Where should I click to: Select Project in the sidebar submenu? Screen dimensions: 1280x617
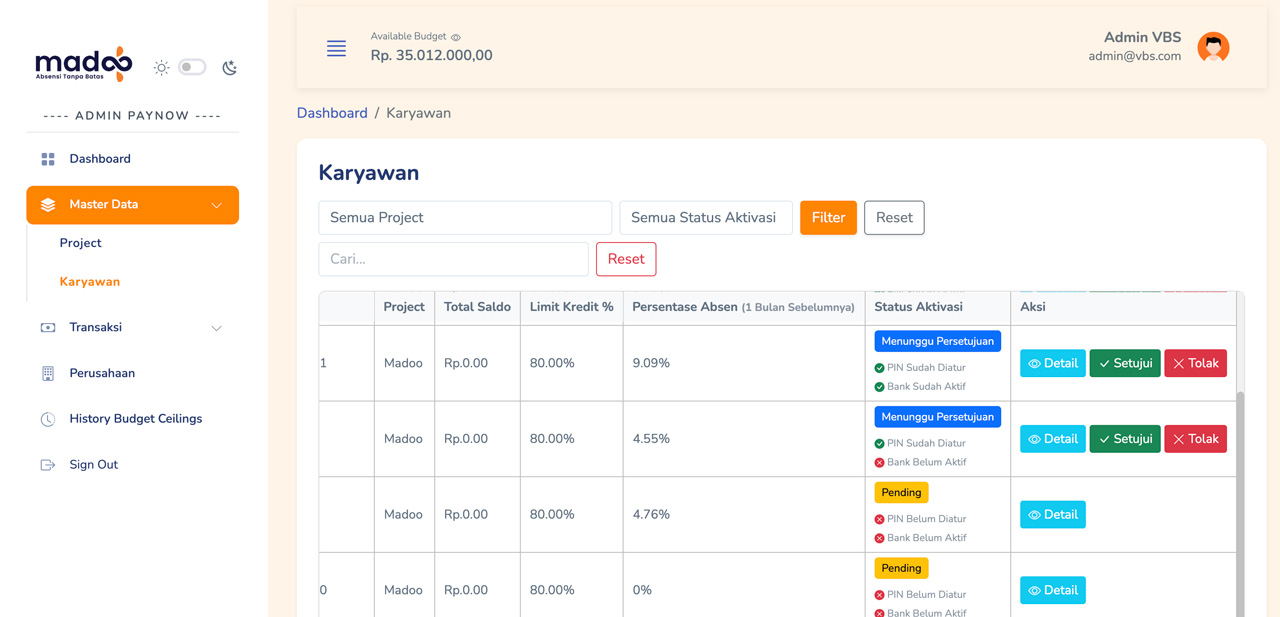click(81, 243)
